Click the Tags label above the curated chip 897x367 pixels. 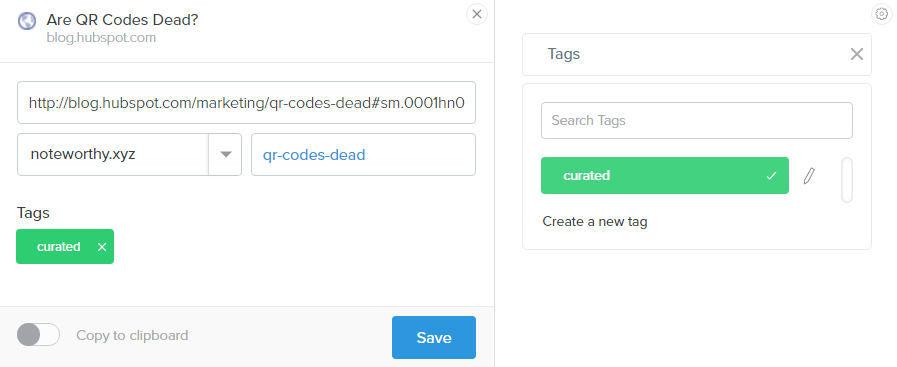coord(33,213)
